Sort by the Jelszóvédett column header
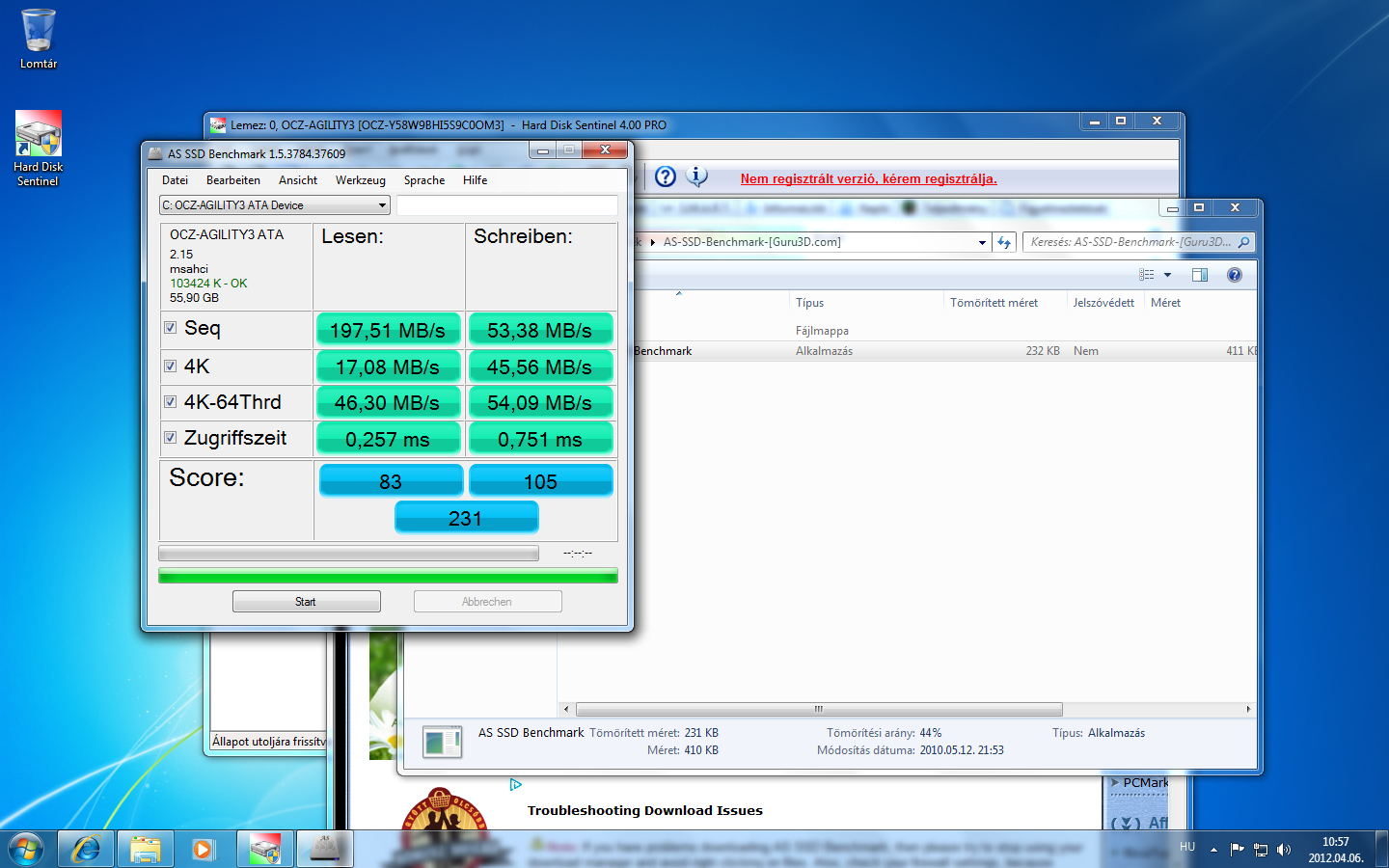This screenshot has width=1389, height=868. pos(1104,303)
